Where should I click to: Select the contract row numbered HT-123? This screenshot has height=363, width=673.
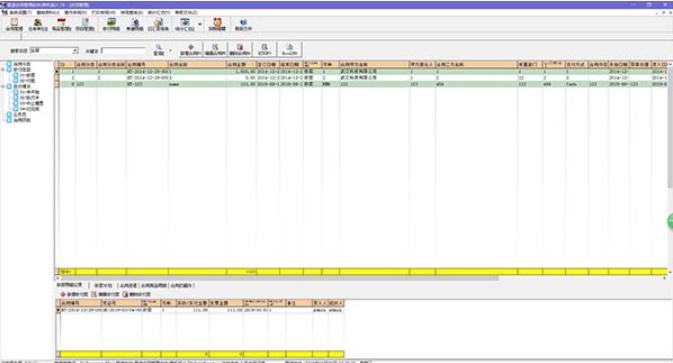pos(363,84)
